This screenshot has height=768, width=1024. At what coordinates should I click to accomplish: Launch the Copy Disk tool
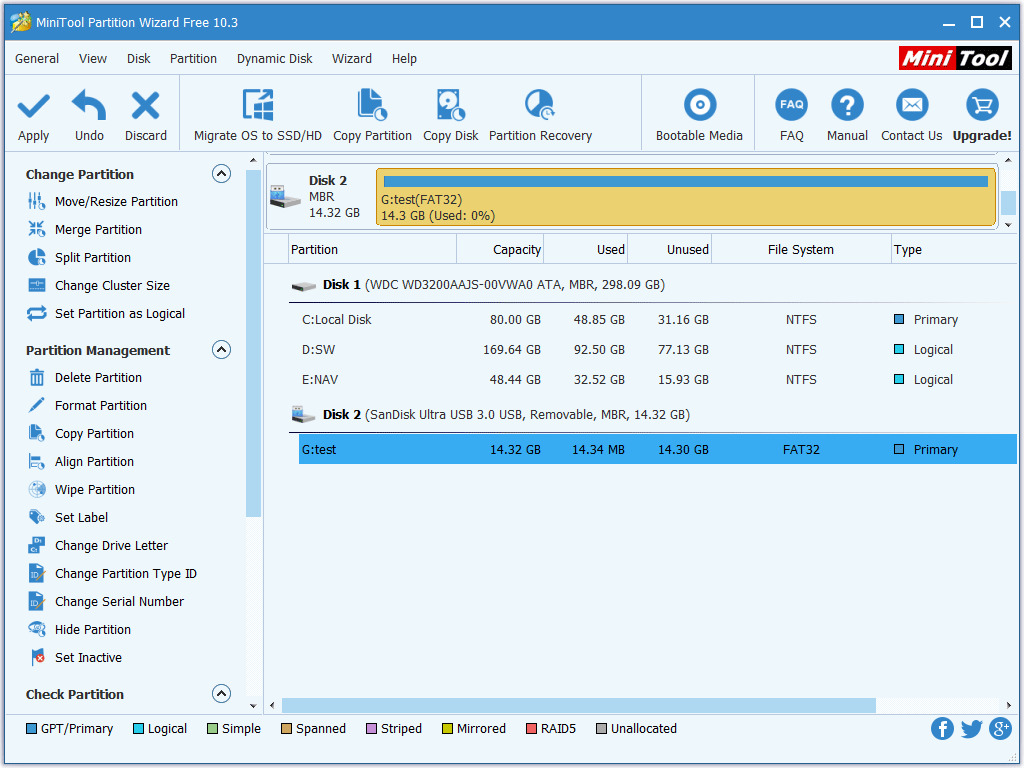pos(450,106)
